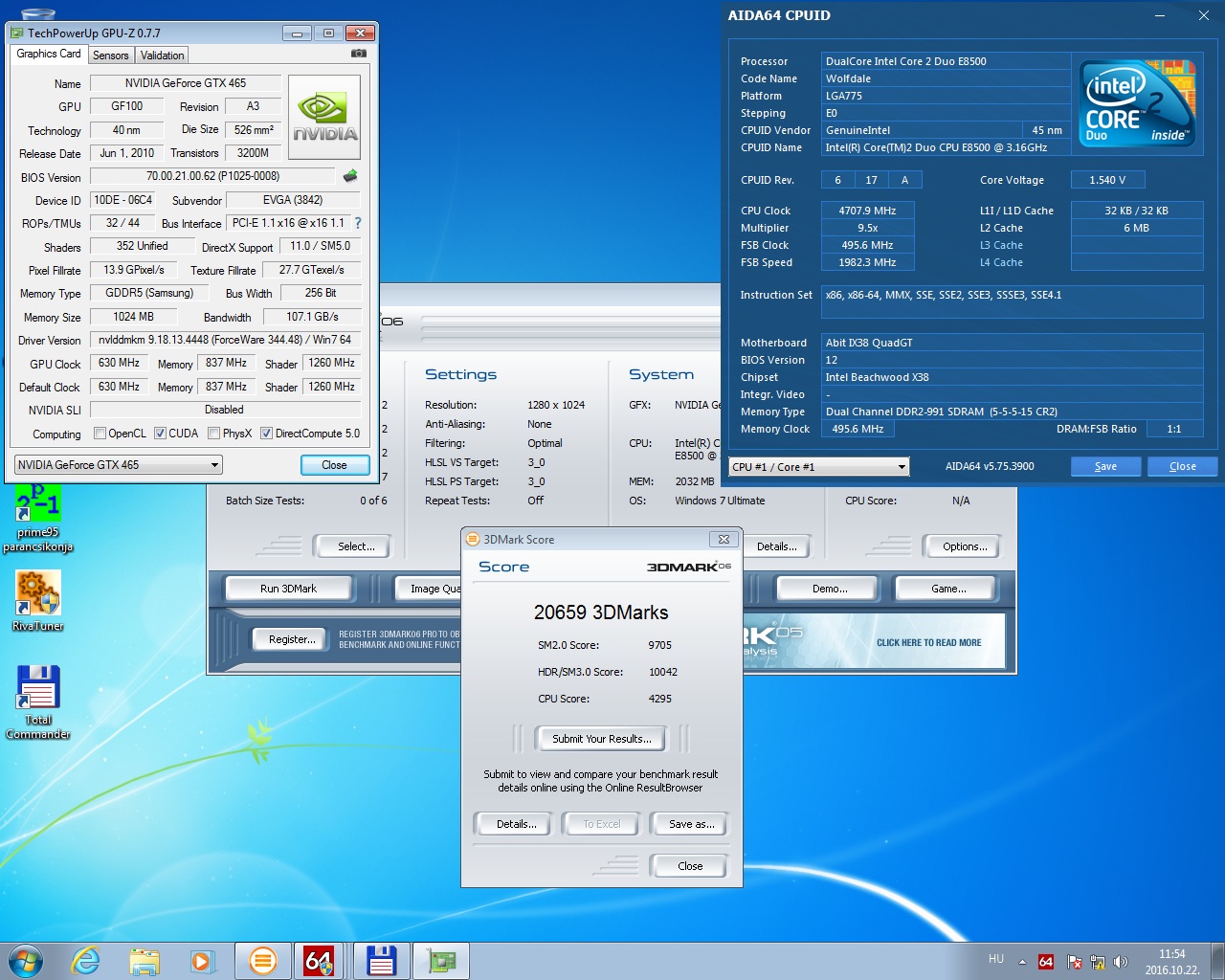Toggle the CUDA checkbox

161,434
